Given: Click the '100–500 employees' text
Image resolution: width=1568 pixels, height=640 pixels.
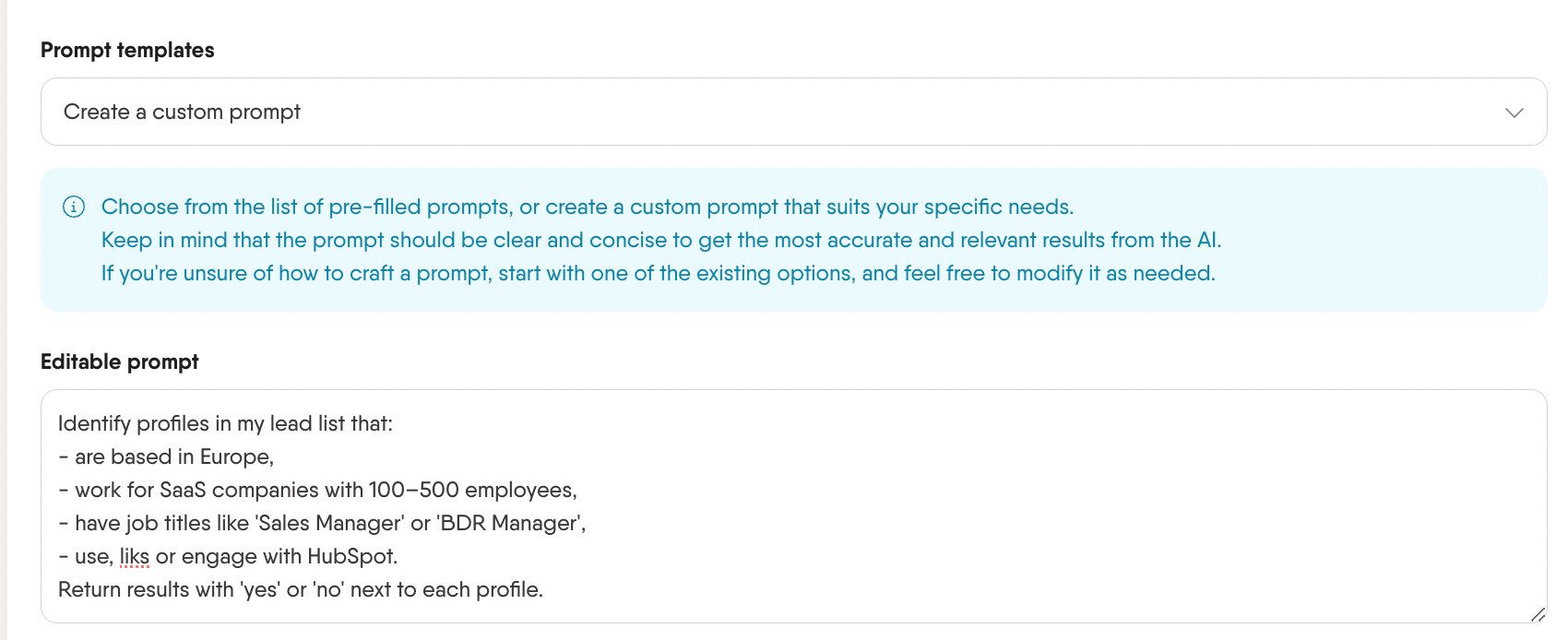Looking at the screenshot, I should tap(473, 490).
